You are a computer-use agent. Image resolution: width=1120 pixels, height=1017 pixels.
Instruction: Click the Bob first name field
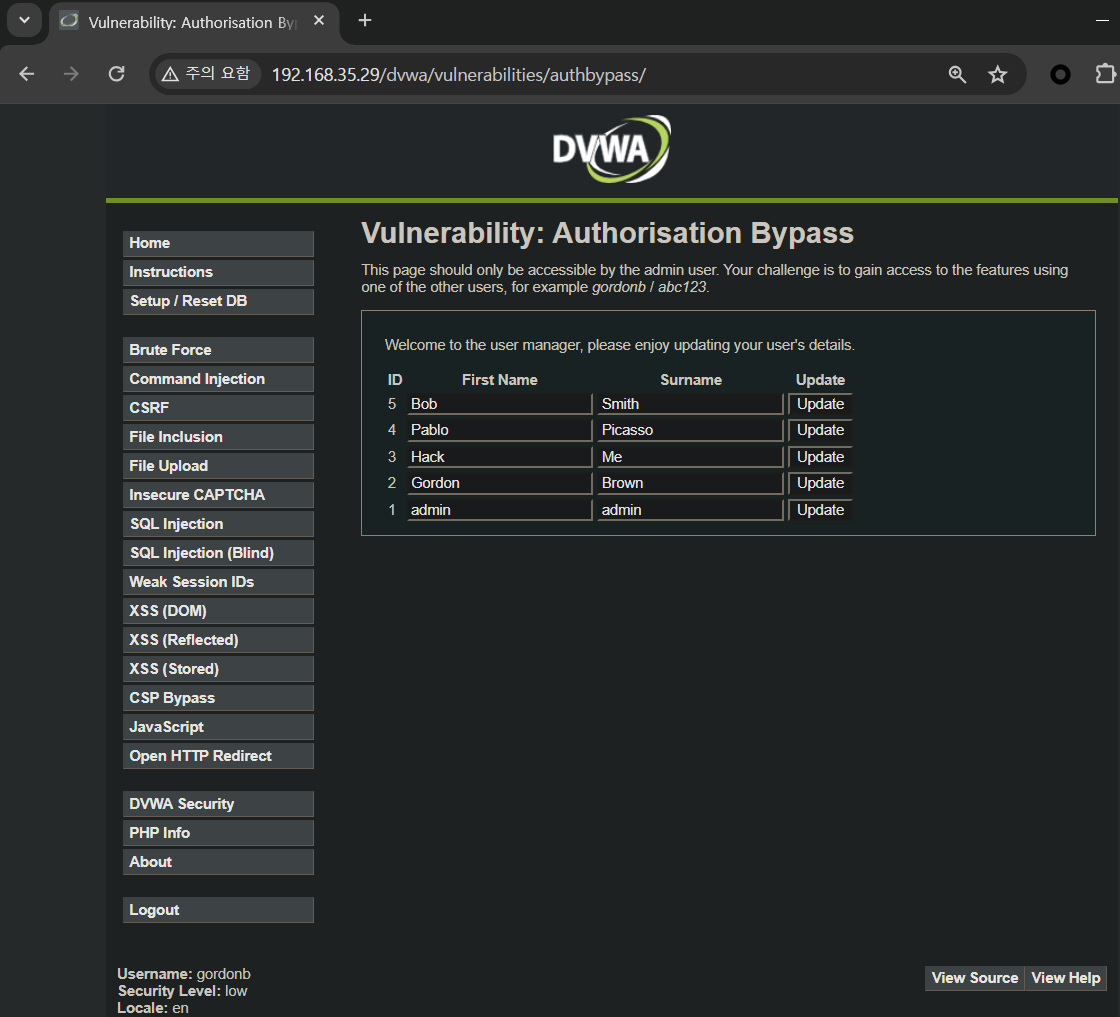point(499,404)
